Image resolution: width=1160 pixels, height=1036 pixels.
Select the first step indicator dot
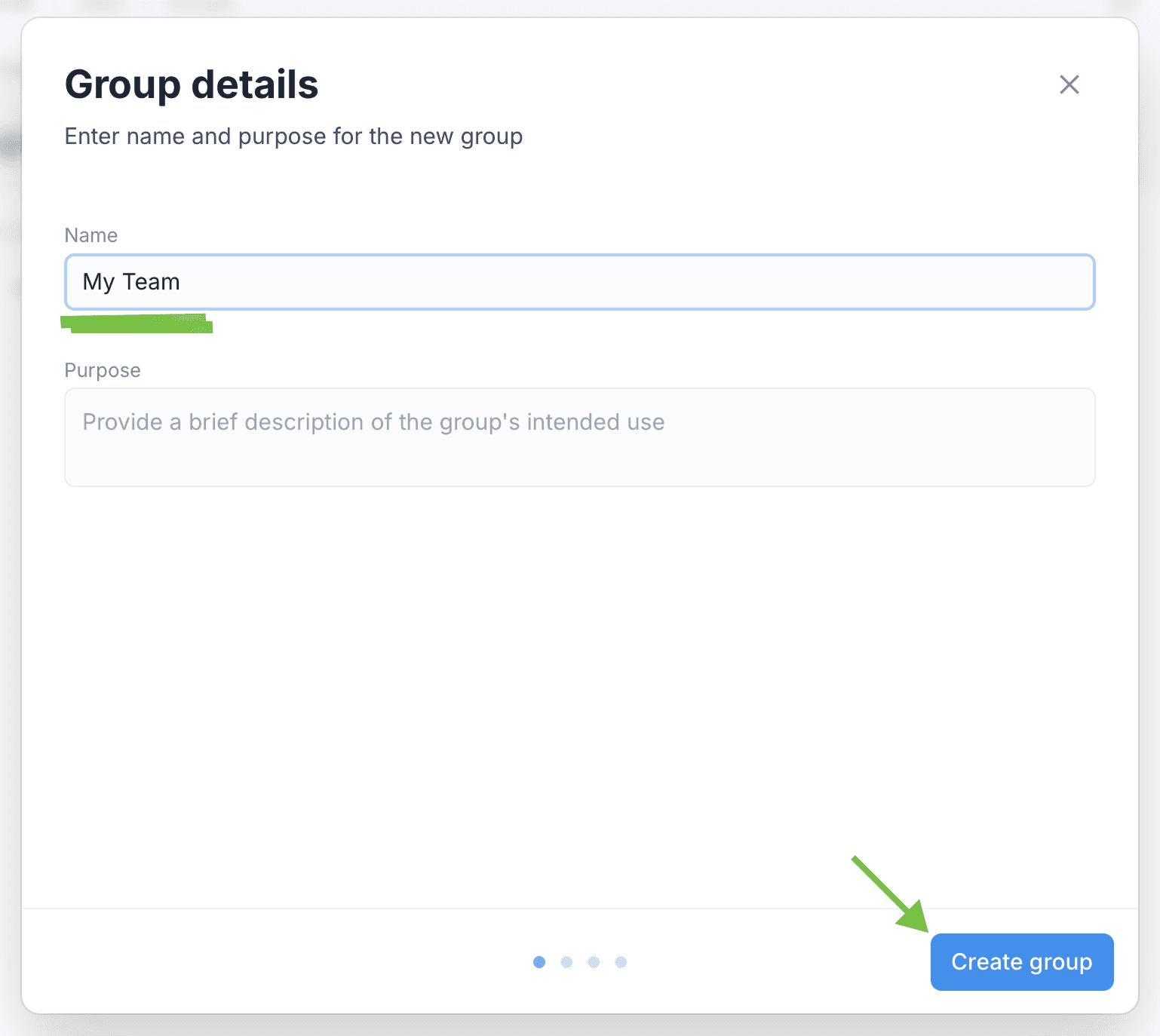click(539, 962)
